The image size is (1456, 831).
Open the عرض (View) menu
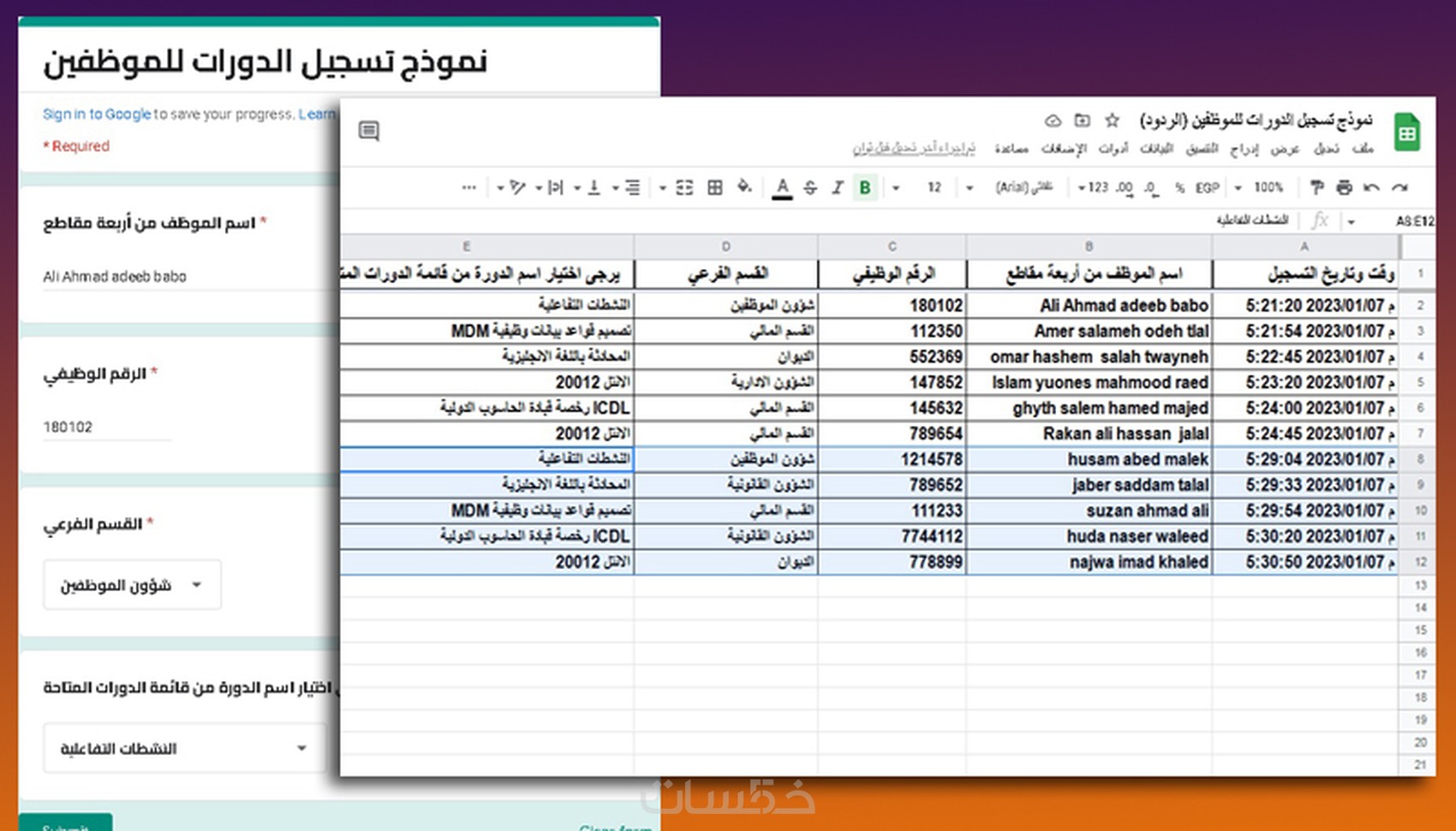(x=1285, y=148)
